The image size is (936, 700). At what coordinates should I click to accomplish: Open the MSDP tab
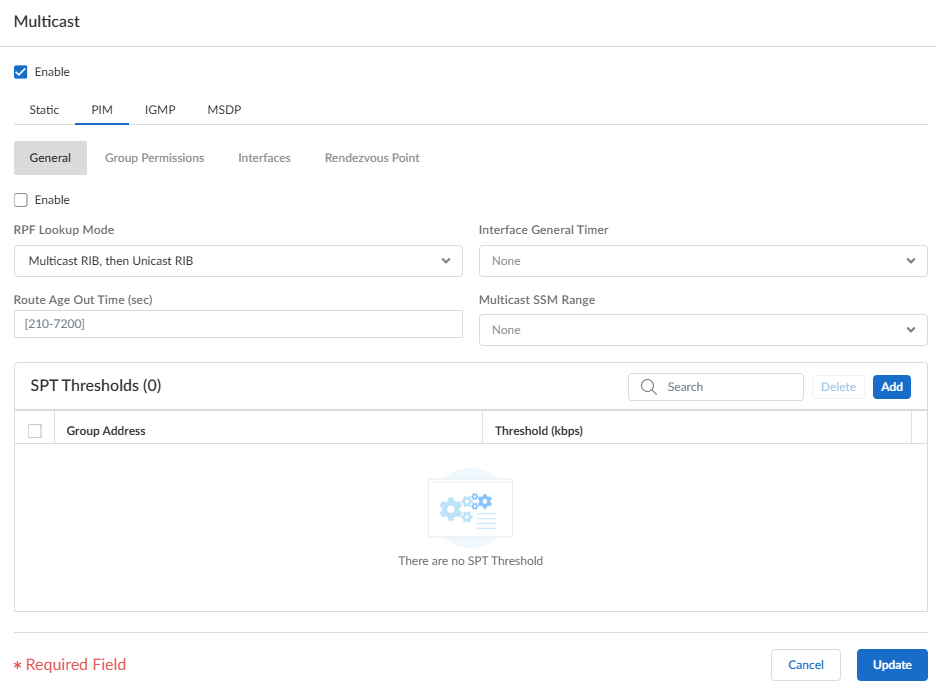[x=224, y=110]
